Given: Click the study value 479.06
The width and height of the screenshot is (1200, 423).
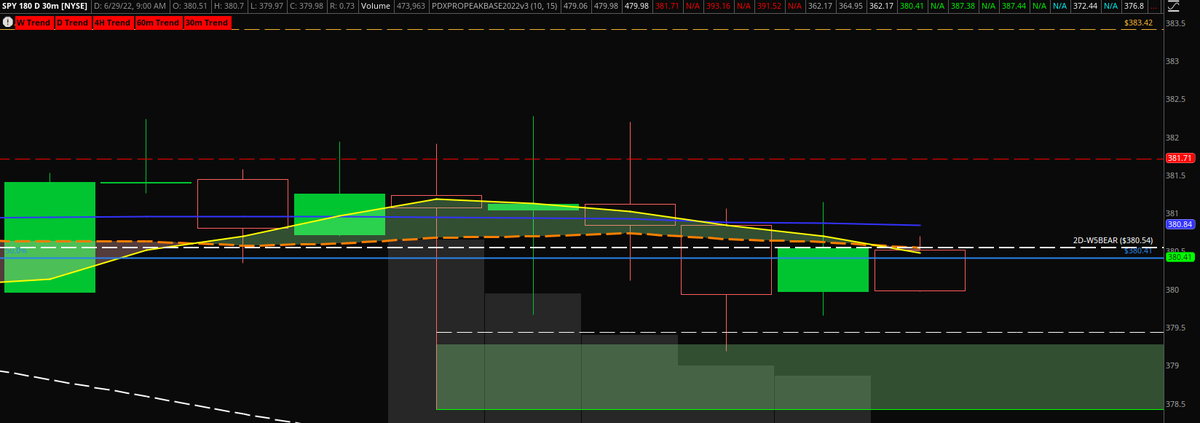Looking at the screenshot, I should click(x=575, y=6).
